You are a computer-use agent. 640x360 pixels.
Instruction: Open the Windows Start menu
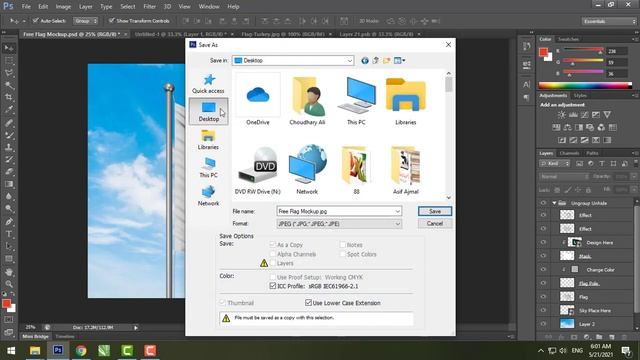[x=11, y=351]
